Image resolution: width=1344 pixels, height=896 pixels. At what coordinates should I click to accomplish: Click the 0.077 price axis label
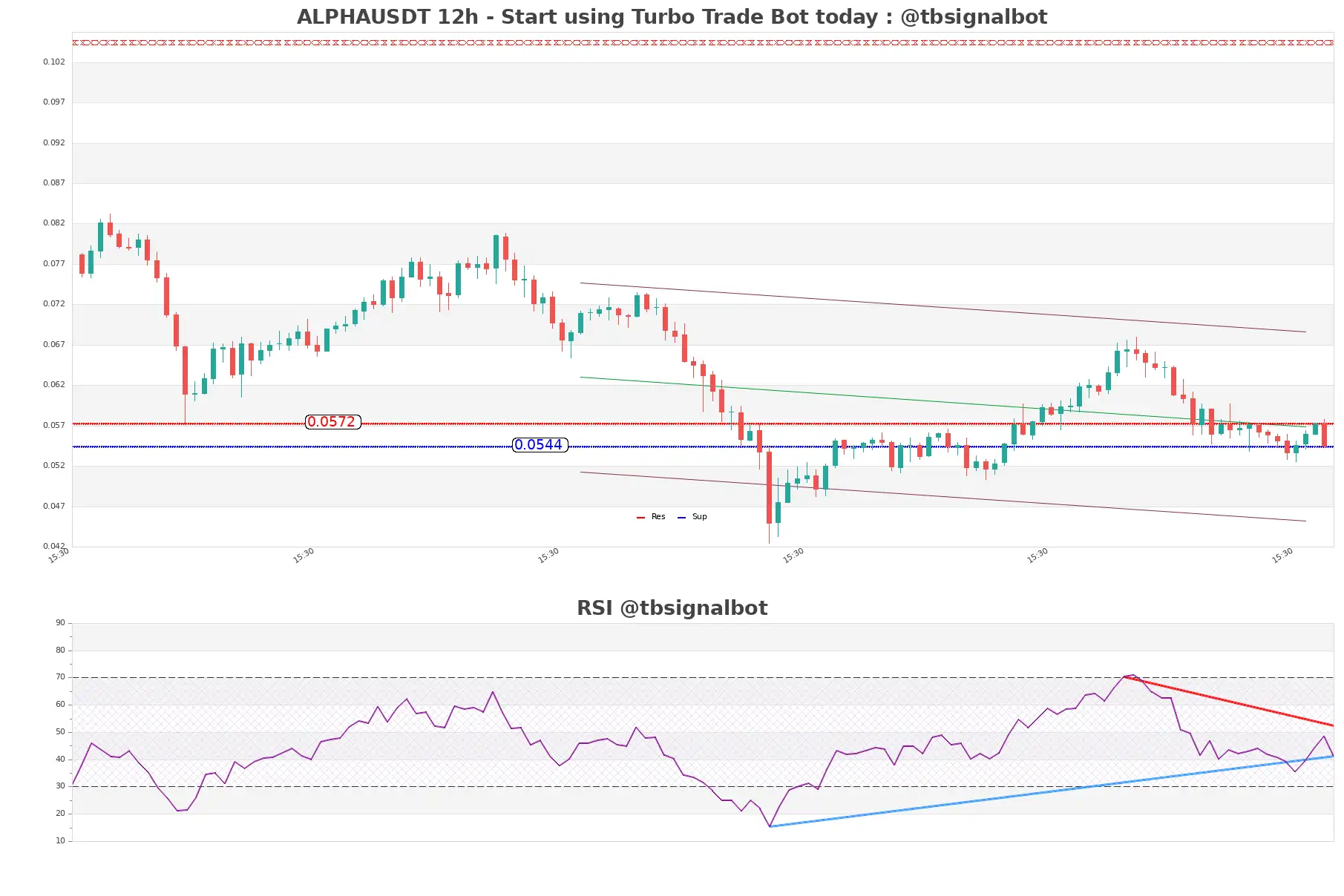[53, 264]
